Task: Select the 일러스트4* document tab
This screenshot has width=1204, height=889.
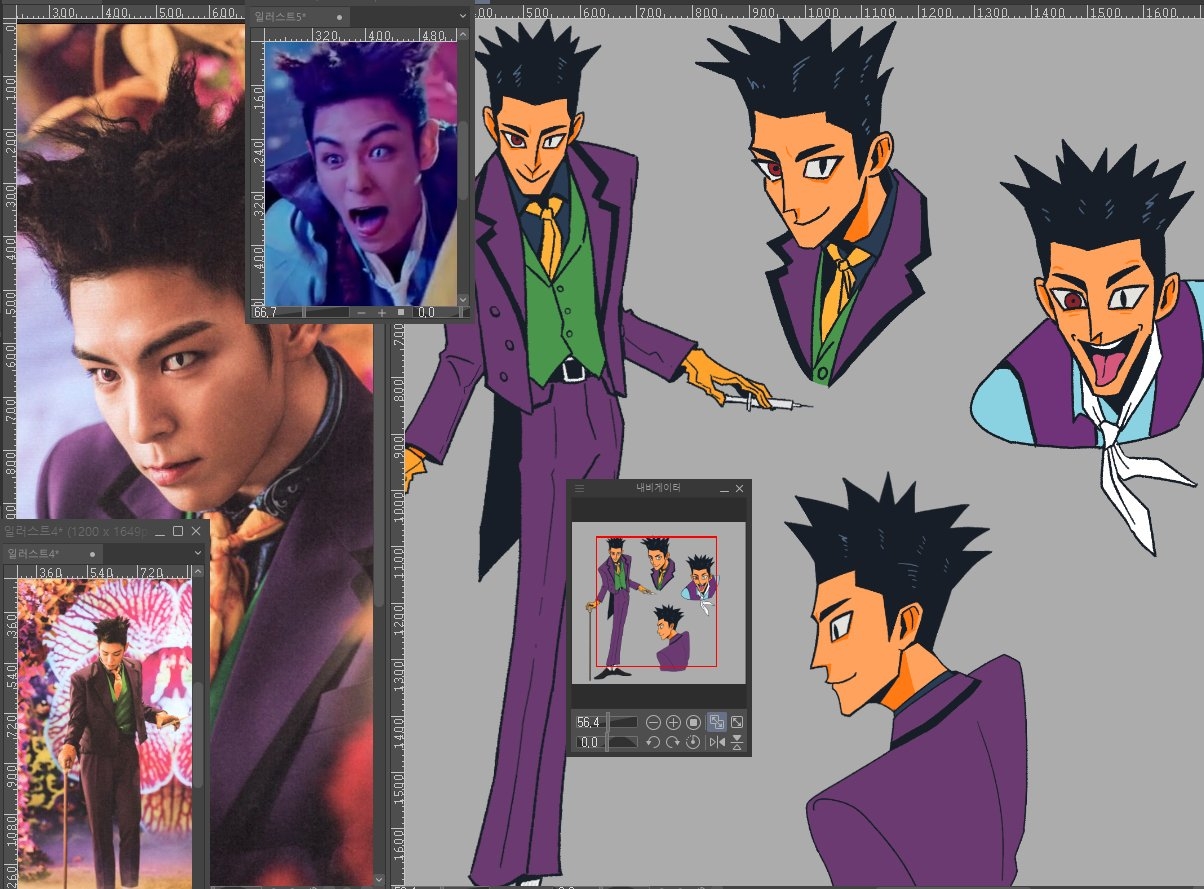Action: [34, 553]
